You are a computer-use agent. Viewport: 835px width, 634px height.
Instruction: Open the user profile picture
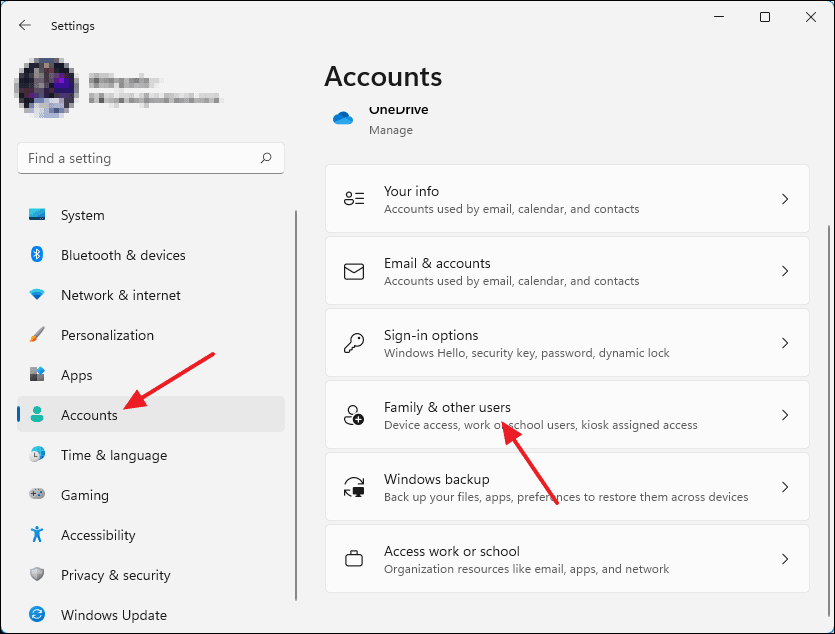[48, 88]
